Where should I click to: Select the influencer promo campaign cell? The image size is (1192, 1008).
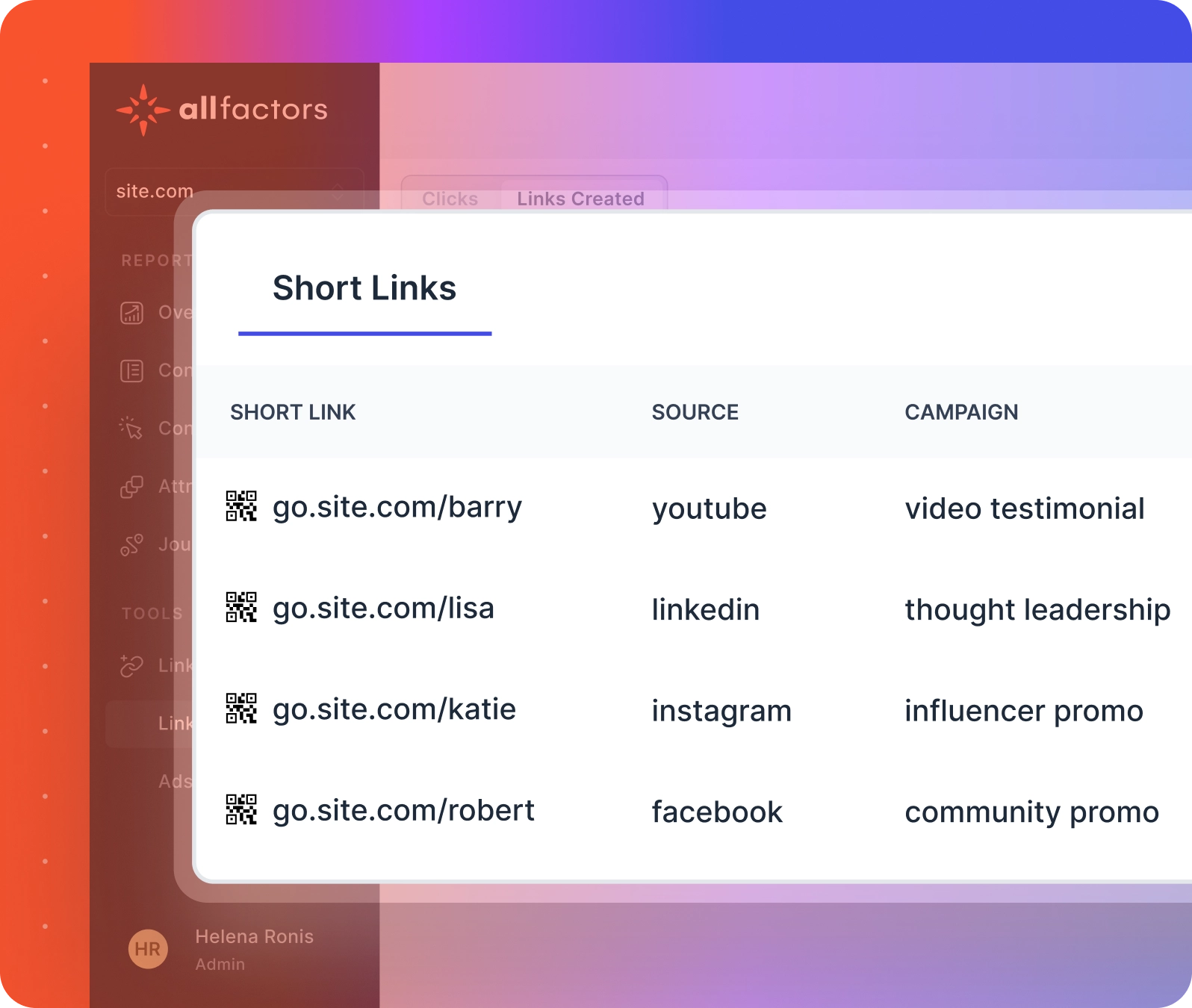(1024, 712)
